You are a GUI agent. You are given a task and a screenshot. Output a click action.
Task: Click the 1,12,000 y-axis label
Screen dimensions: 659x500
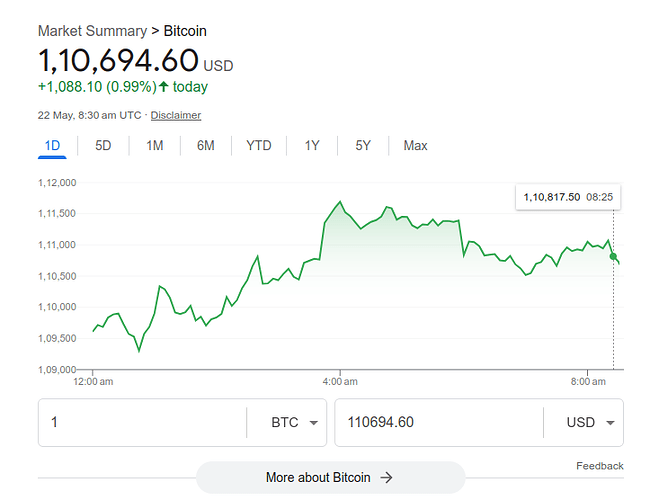pos(57,183)
